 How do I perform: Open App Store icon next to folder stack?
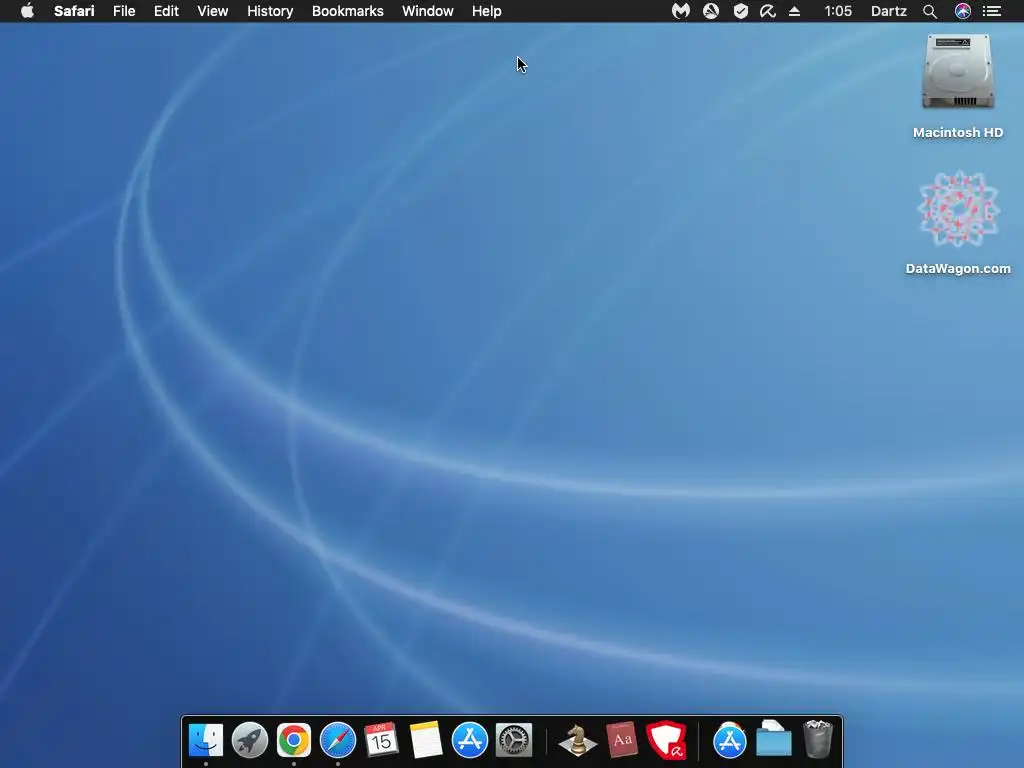tap(729, 741)
